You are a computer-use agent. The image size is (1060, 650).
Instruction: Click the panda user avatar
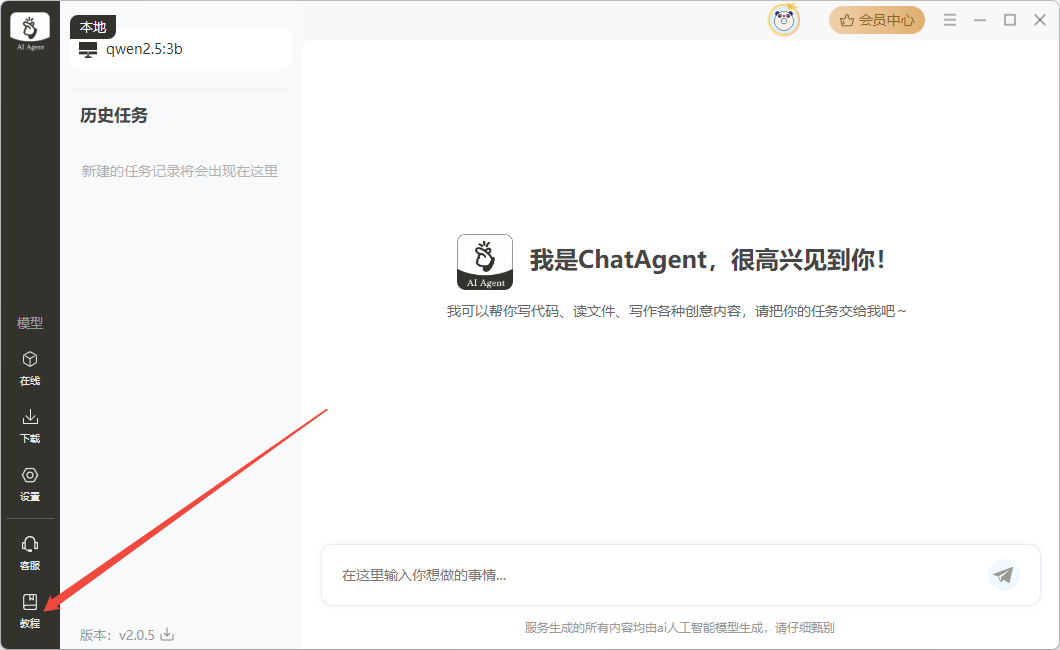click(x=784, y=20)
